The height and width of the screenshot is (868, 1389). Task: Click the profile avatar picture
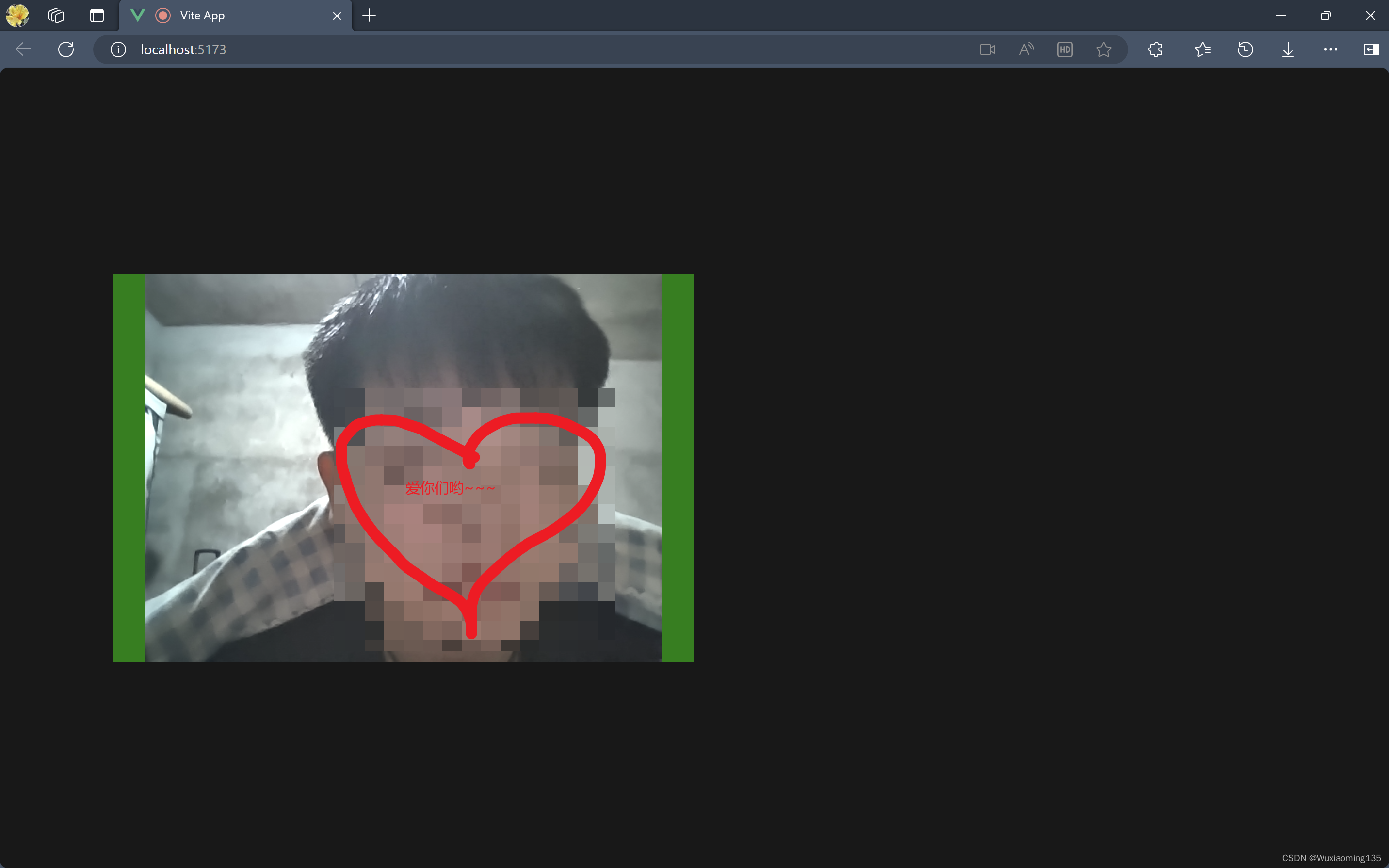point(16,16)
